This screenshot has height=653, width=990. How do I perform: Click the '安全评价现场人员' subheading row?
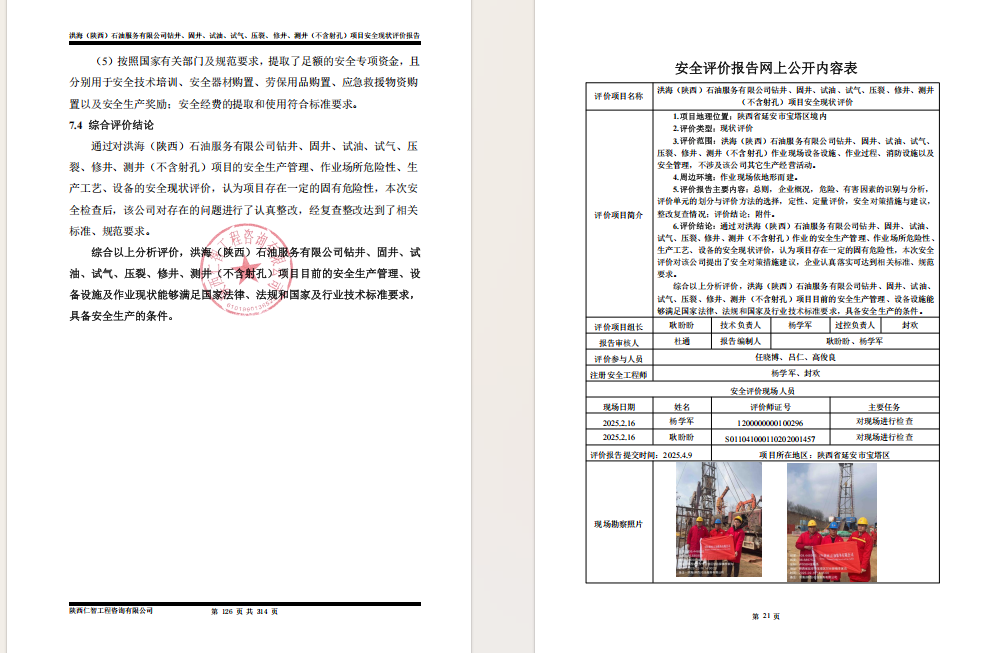[766, 391]
